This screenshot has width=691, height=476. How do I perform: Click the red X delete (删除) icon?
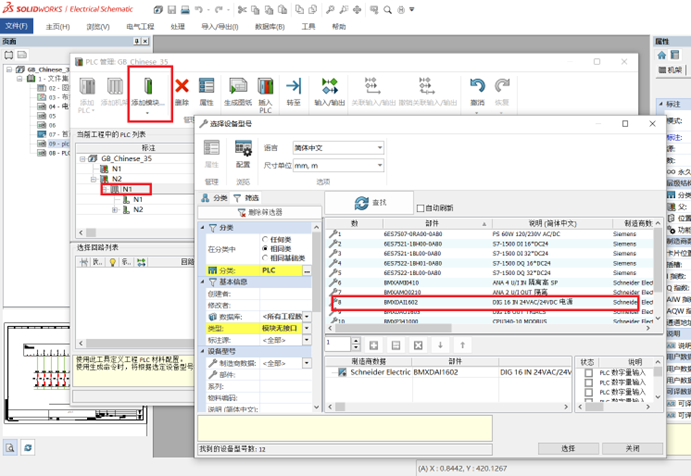tap(182, 86)
